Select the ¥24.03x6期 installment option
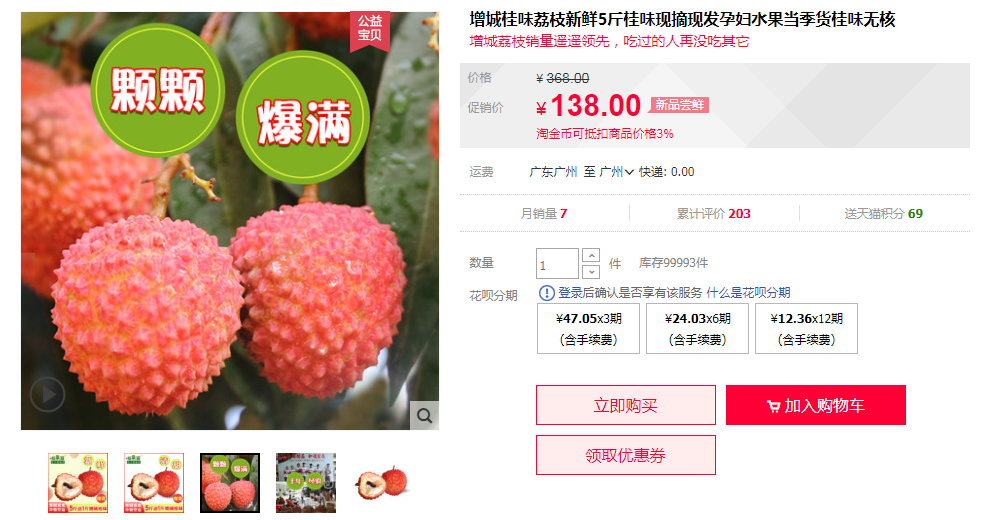Screen dimensions: 985x520 pos(697,328)
